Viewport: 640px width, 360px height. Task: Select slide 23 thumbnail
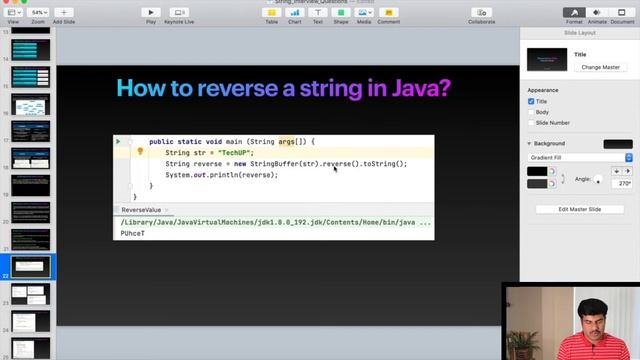(x=31, y=294)
